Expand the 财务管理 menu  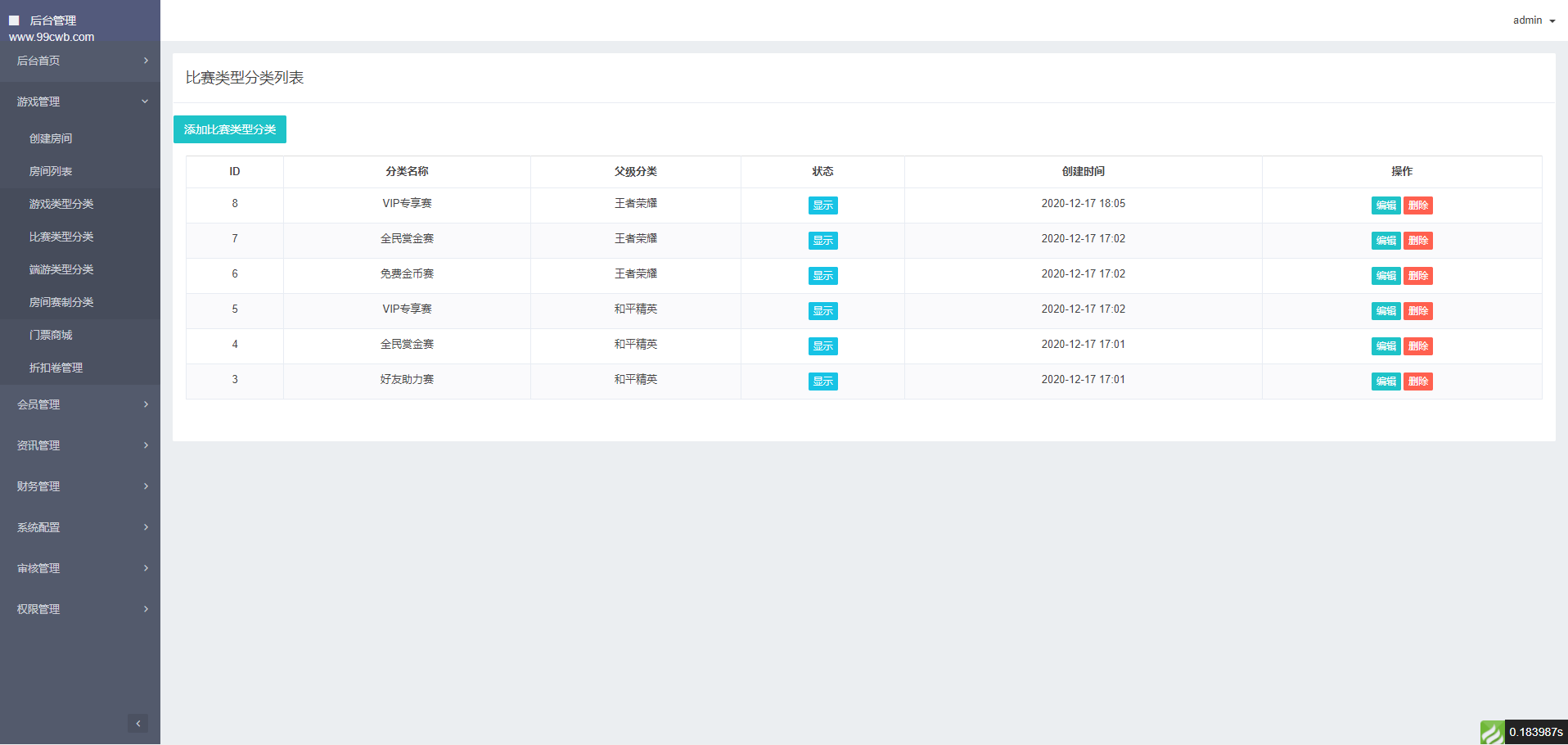click(80, 486)
